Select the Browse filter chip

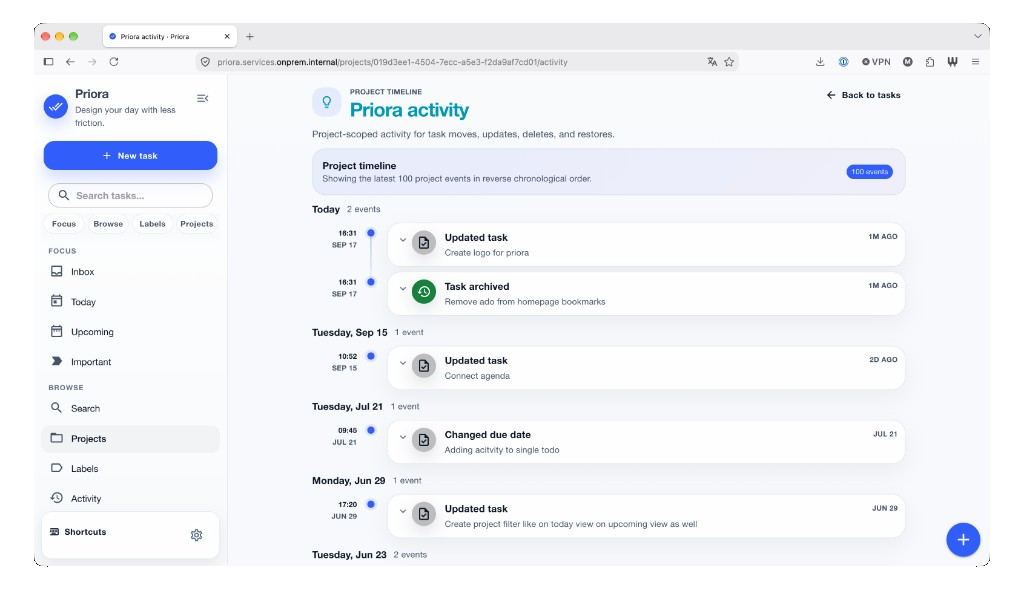coord(108,224)
